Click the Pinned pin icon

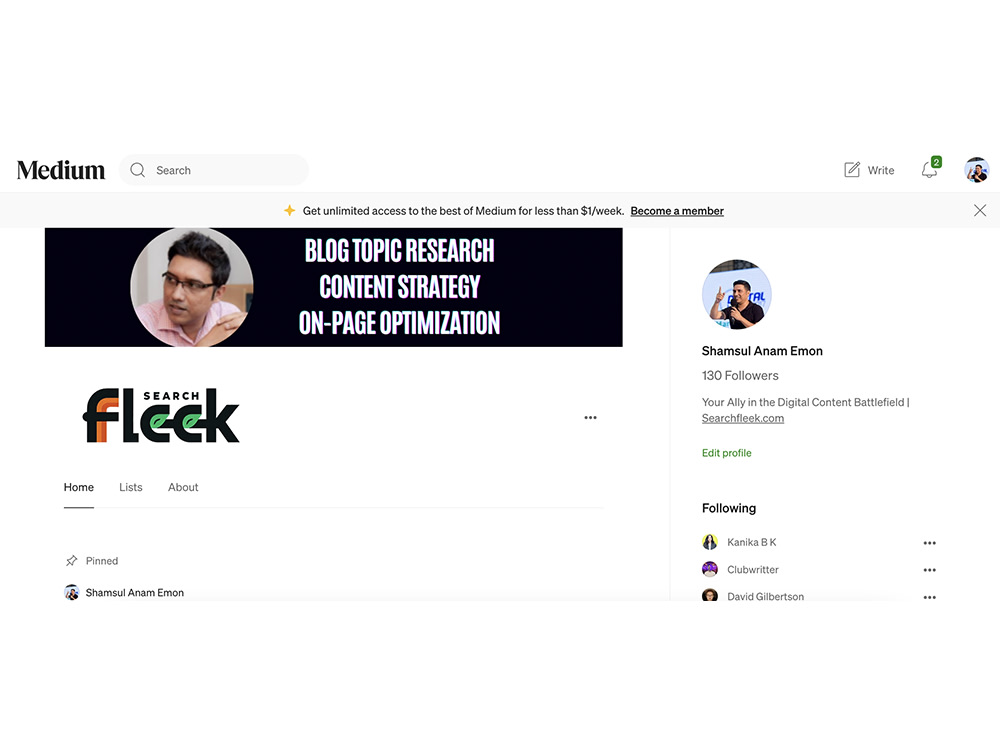point(71,561)
